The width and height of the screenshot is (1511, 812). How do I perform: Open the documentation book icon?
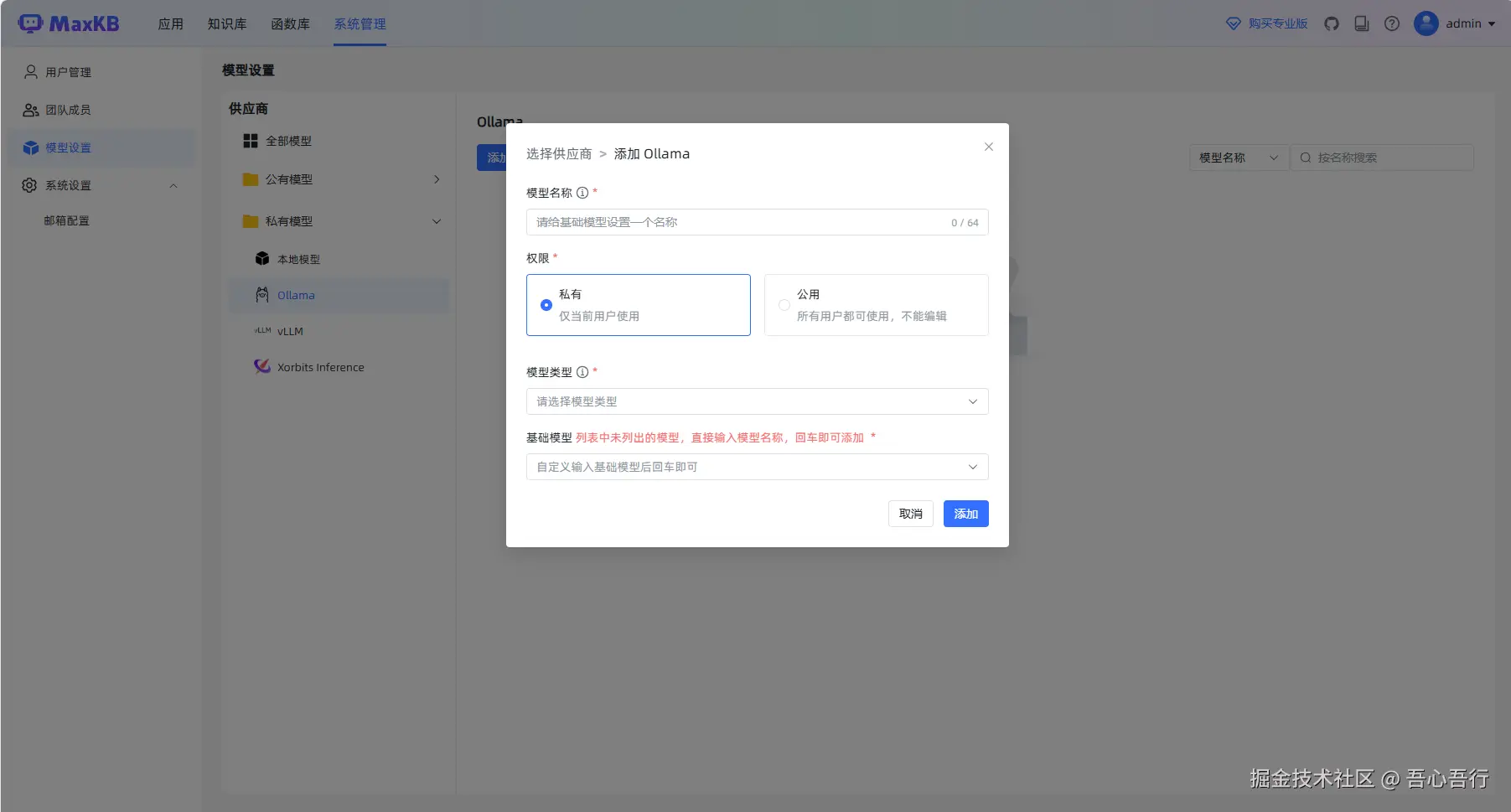[1362, 23]
